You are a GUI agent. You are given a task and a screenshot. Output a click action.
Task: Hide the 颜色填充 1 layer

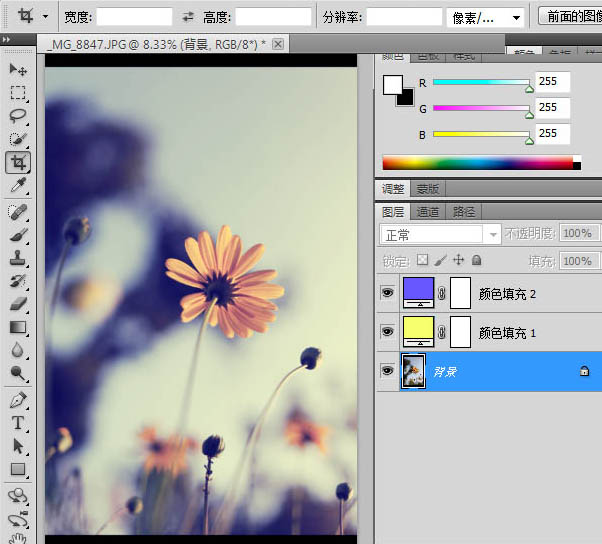[x=387, y=332]
